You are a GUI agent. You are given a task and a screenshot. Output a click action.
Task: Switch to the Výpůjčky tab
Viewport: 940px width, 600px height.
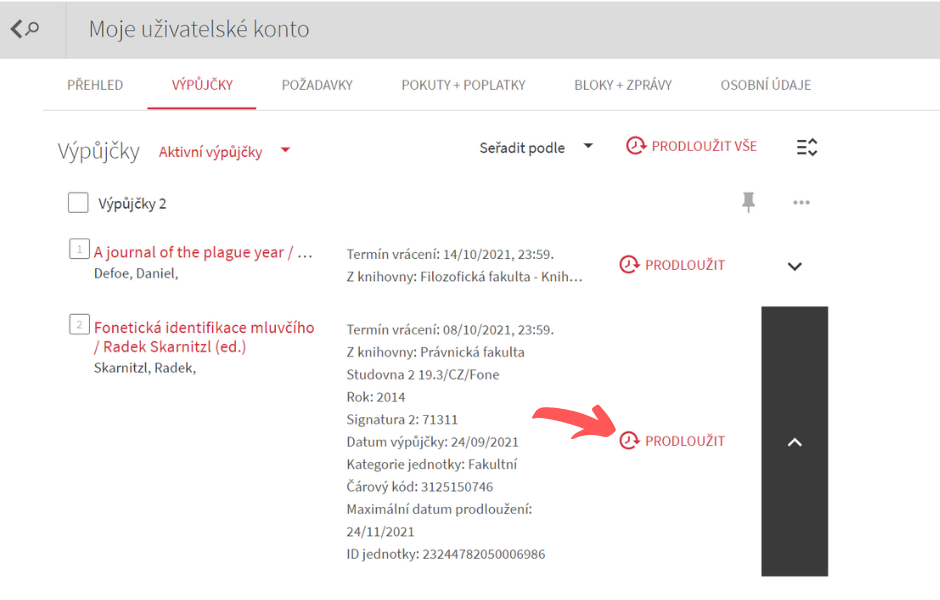202,85
